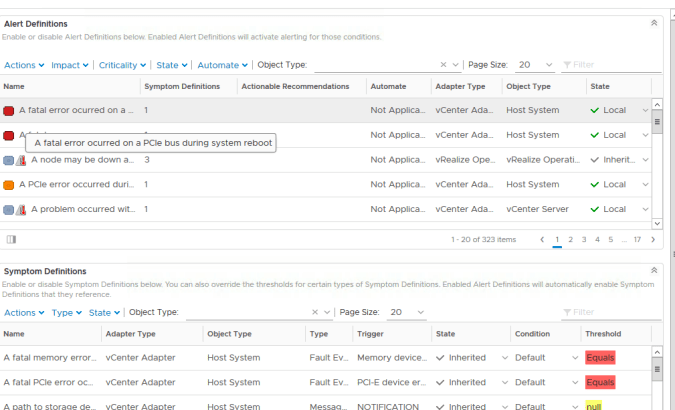Viewport: 675px width, 410px height.
Task: Click orange criticality icon of PCIe error alert
Action: [x=9, y=185]
